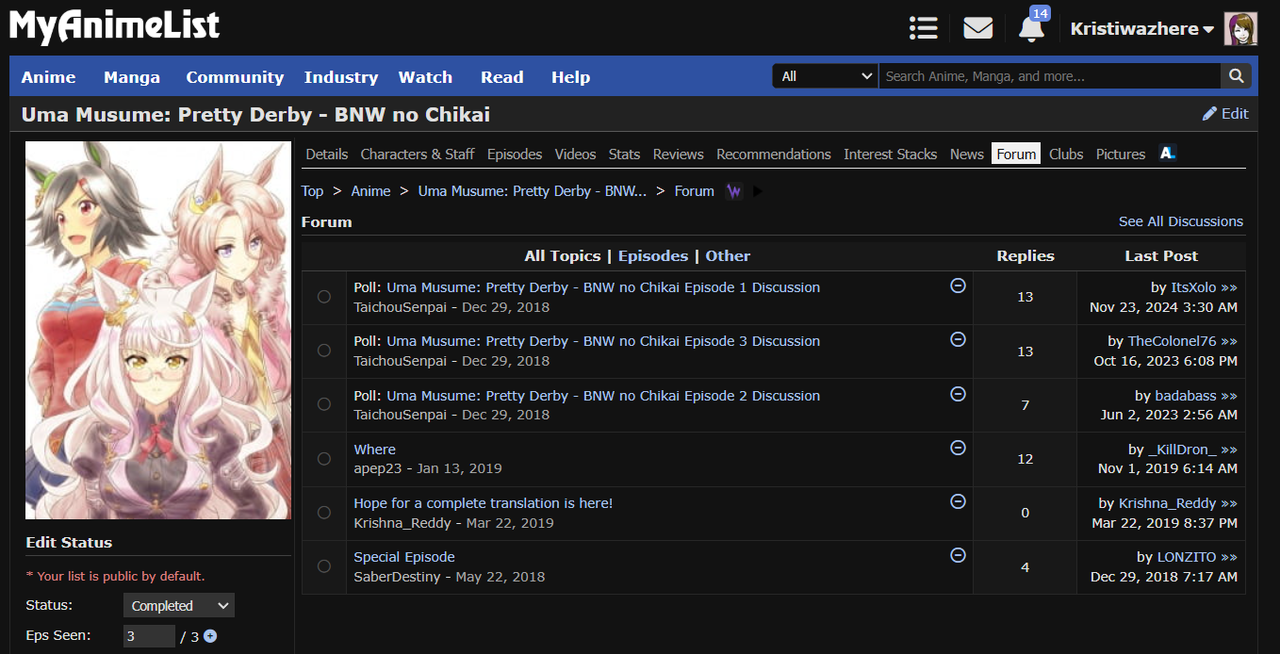The width and height of the screenshot is (1280, 654).
Task: Switch to the News tab
Action: pos(967,154)
